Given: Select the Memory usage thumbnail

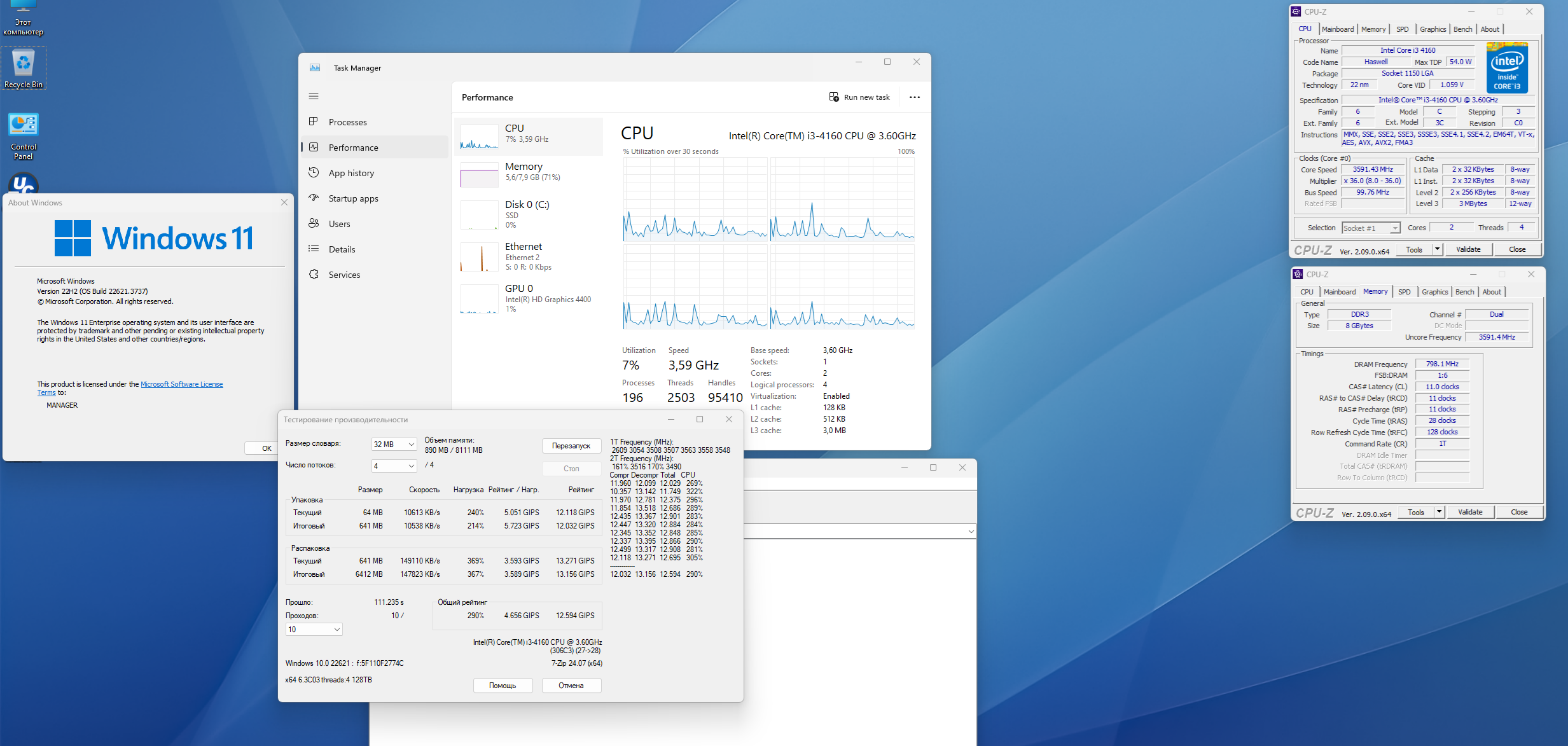Looking at the screenshot, I should (479, 175).
